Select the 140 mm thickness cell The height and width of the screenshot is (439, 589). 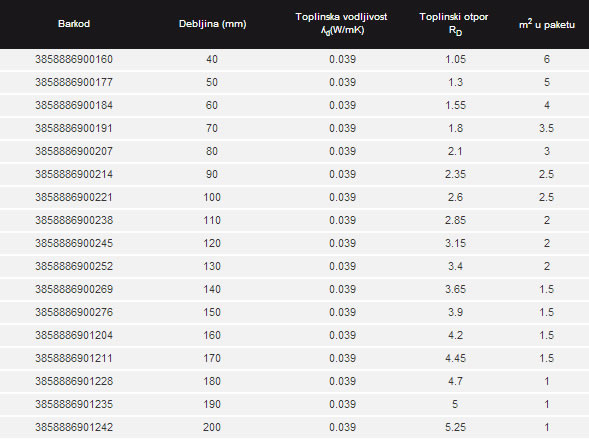tap(212, 289)
